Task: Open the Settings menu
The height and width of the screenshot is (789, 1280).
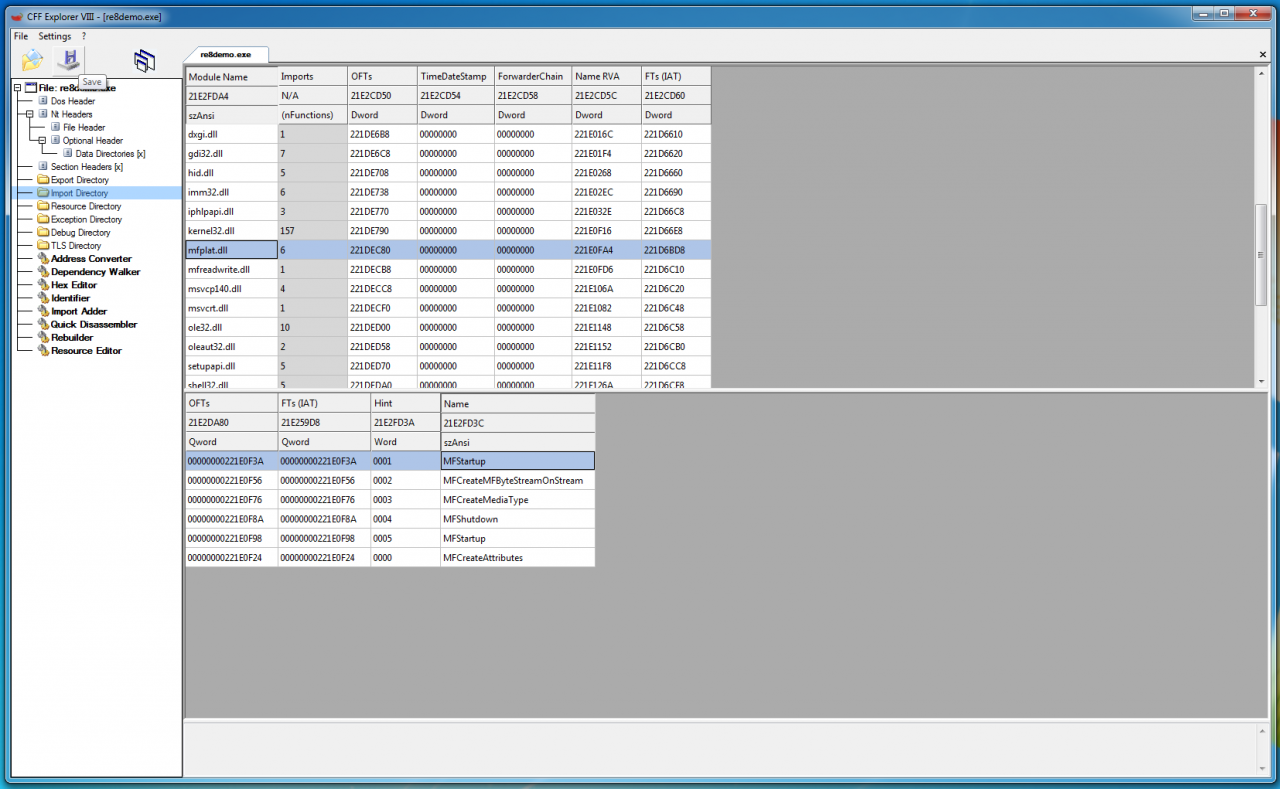Action: (55, 36)
